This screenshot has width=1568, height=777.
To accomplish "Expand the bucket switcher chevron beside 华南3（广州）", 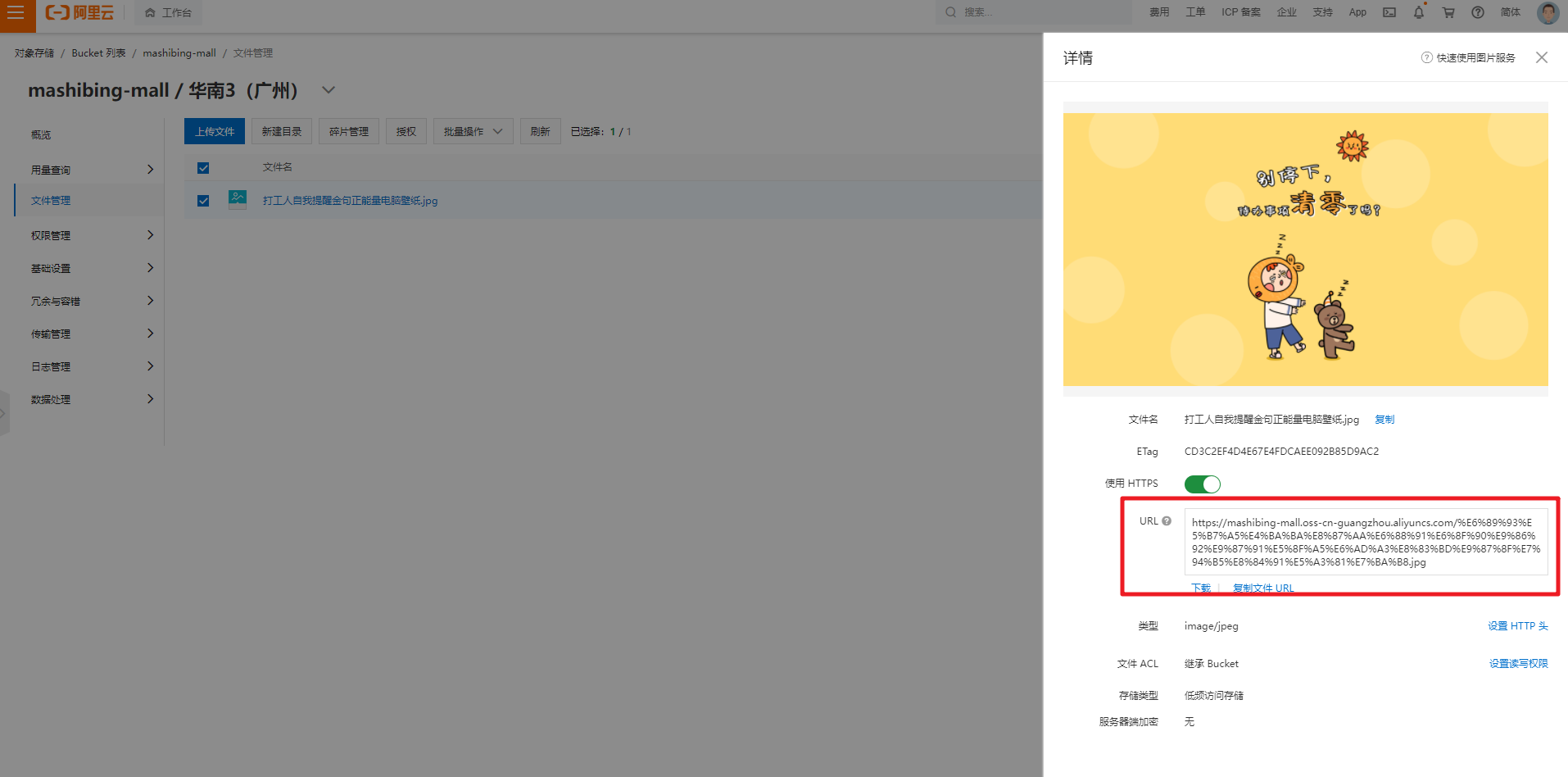I will [329, 90].
